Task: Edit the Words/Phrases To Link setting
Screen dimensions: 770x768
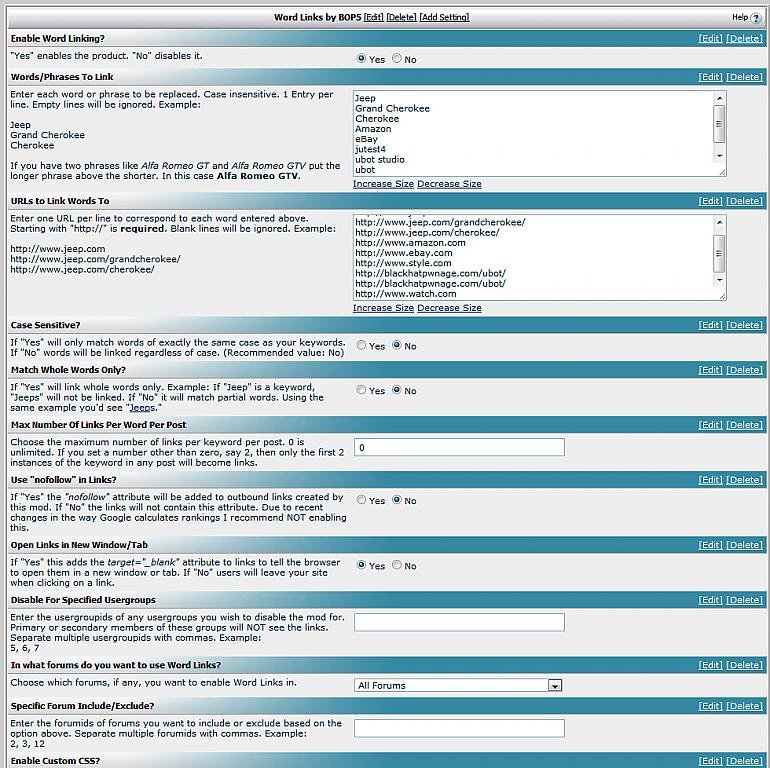Action: [710, 77]
